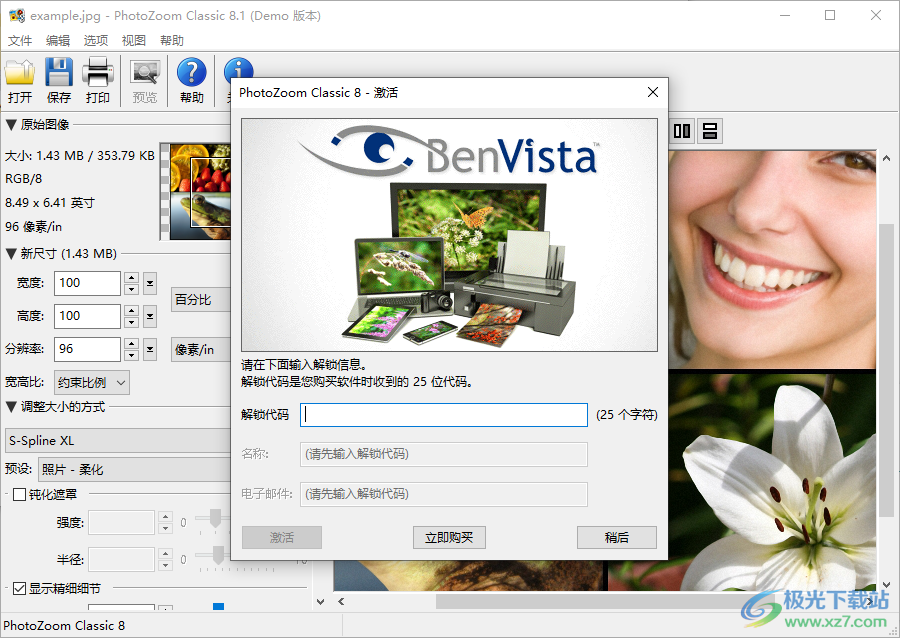Viewport: 900px width, 638px height.
Task: Click the 分辨率 value field
Action: [87, 349]
